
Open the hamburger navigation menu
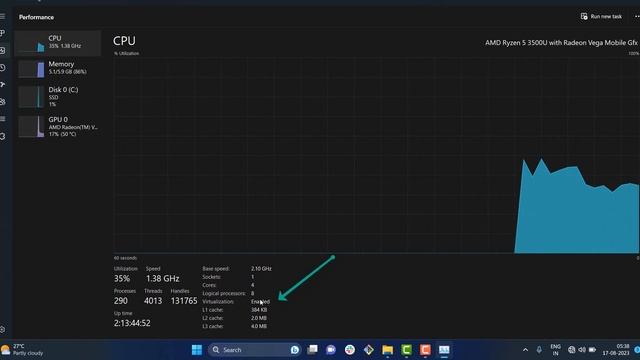[2, 16]
